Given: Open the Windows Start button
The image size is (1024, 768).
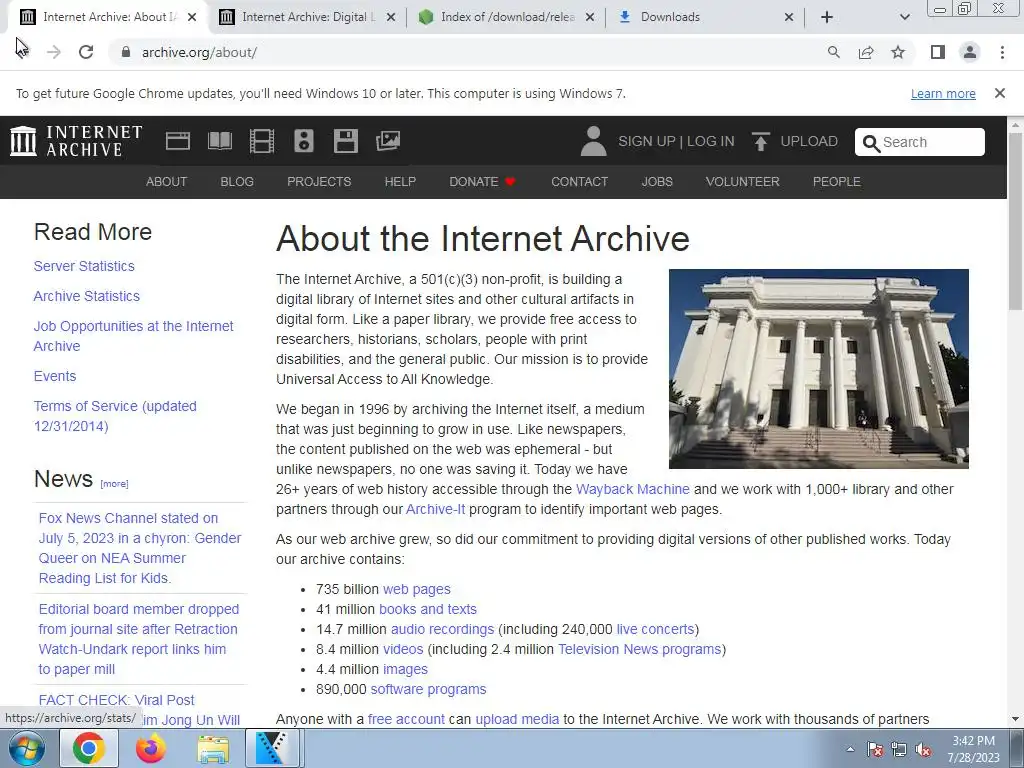Looking at the screenshot, I should [27, 749].
